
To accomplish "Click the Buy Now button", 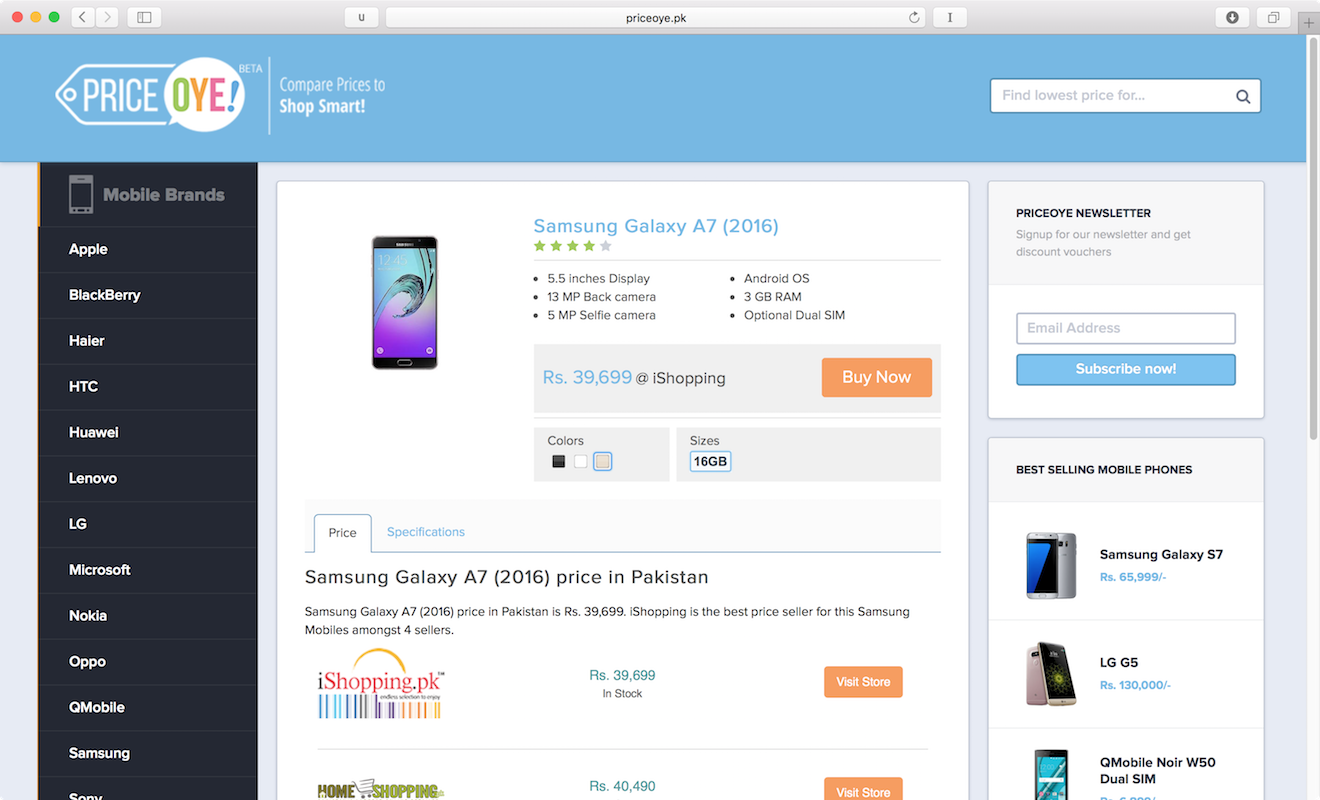I will [x=877, y=377].
